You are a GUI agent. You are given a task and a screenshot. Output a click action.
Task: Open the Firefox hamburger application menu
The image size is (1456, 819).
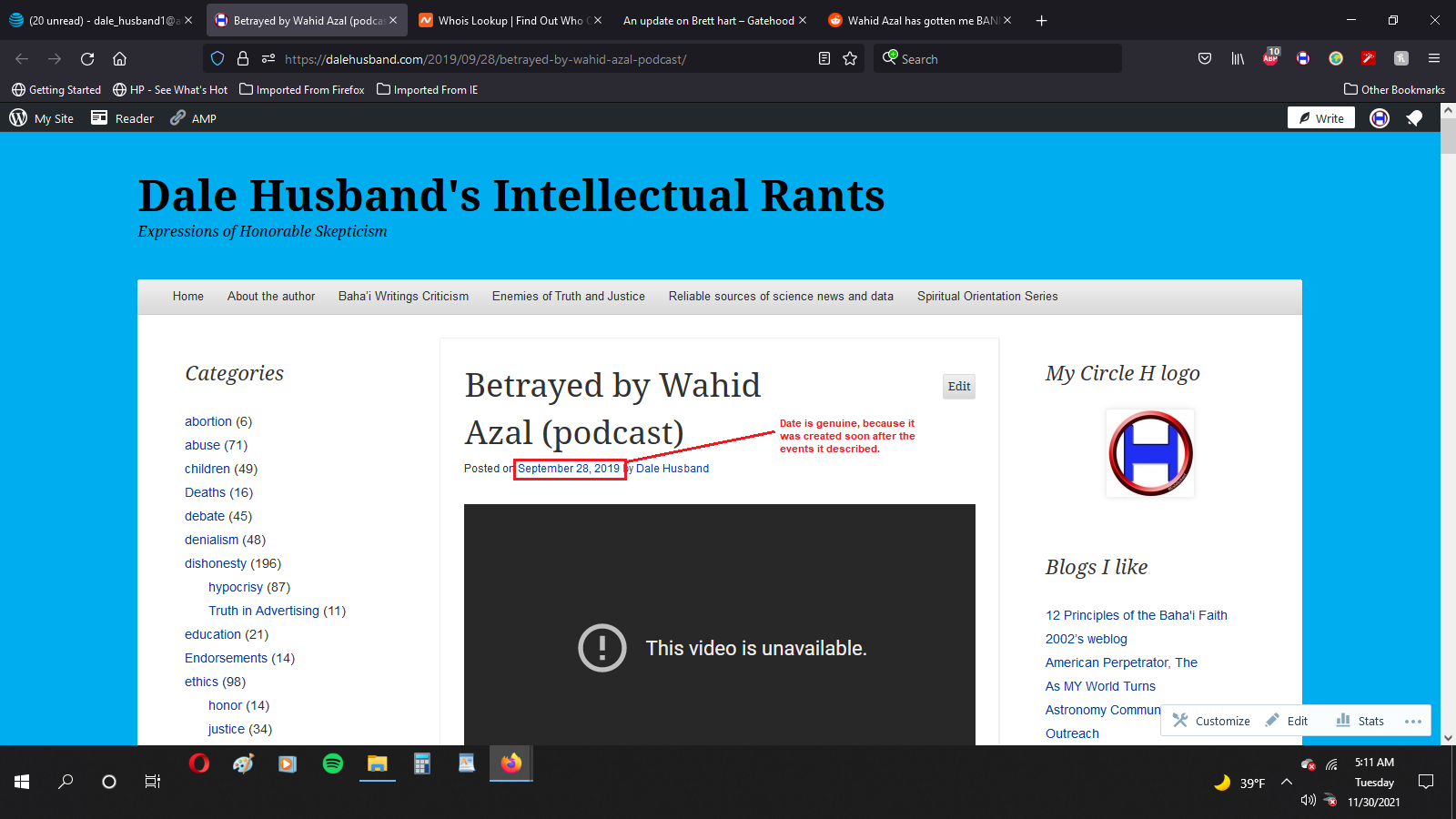click(1434, 59)
